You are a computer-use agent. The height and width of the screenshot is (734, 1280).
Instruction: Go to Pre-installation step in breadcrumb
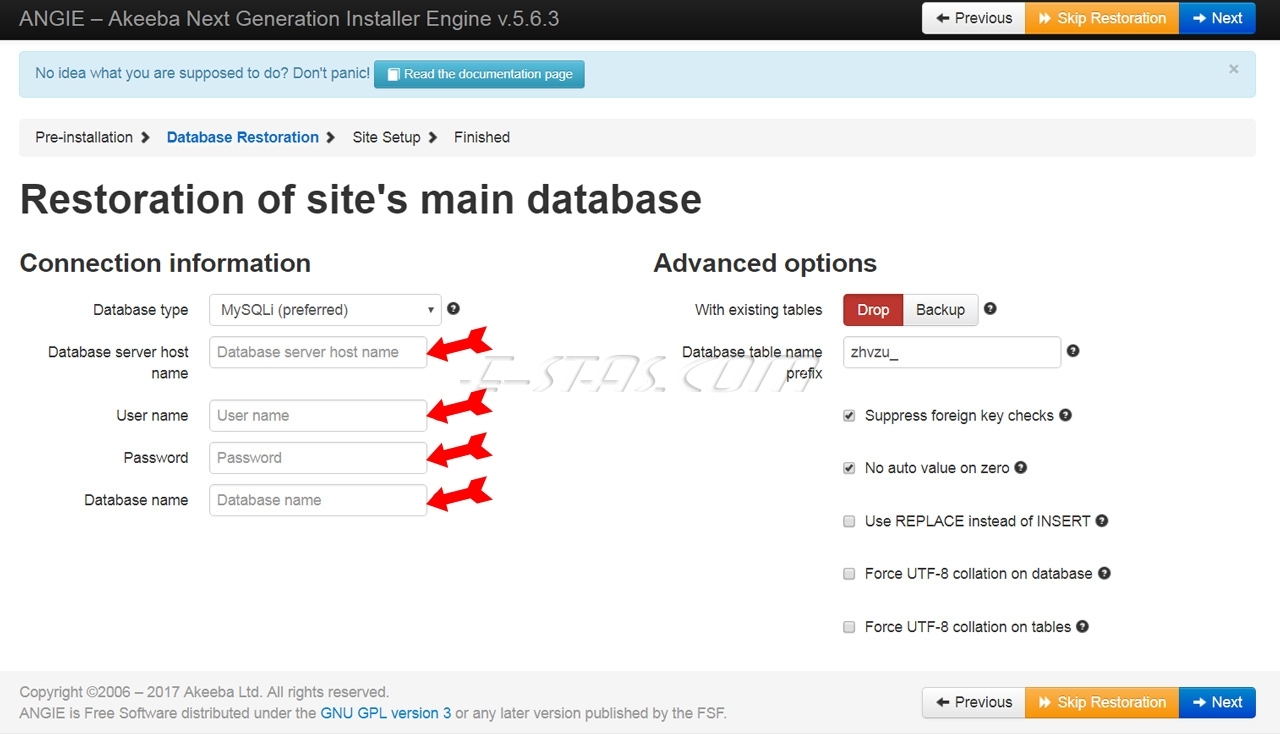pos(84,137)
